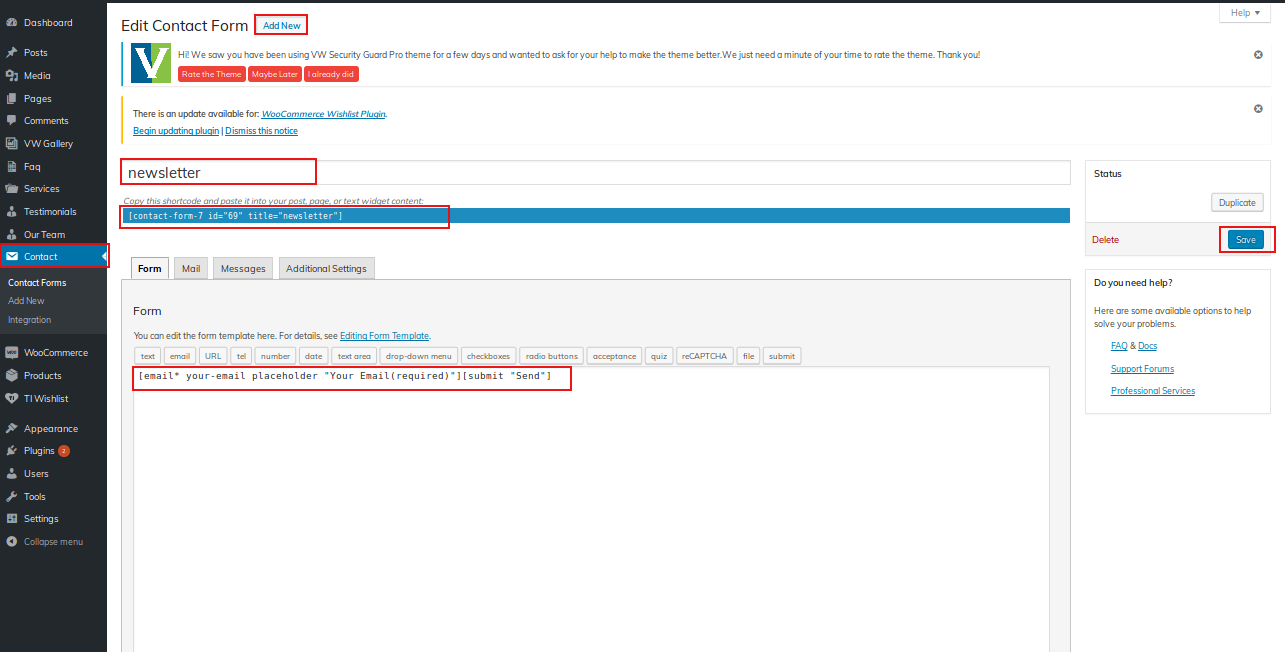Switch to the Mail tab
Viewport: 1285px width, 652px height.
click(191, 268)
